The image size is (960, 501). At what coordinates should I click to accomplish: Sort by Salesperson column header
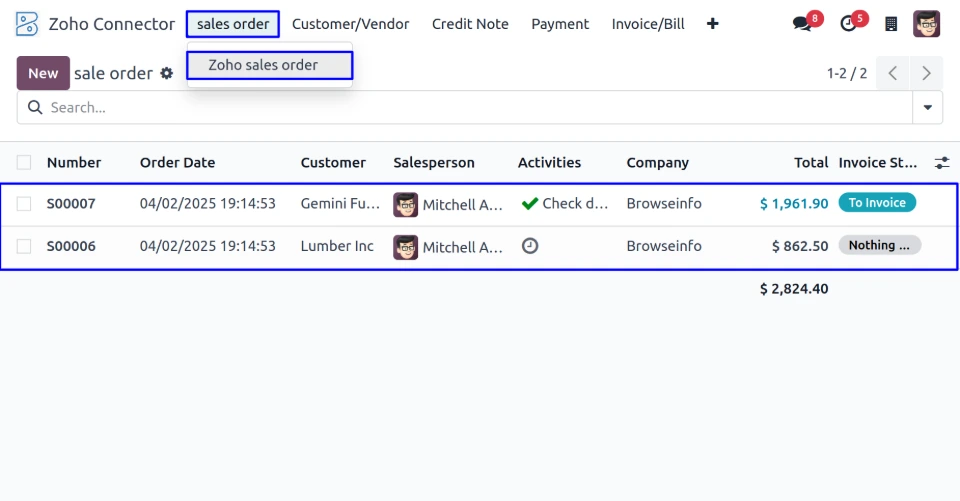(433, 162)
